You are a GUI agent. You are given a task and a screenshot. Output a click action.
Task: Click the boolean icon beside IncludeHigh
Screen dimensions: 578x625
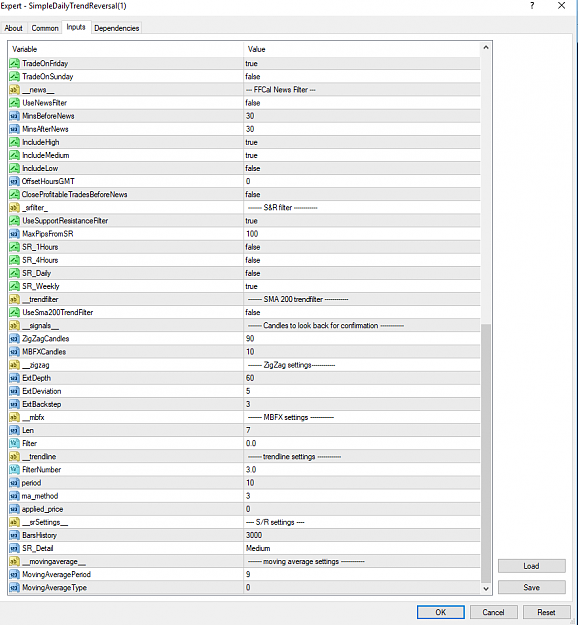(x=14, y=142)
